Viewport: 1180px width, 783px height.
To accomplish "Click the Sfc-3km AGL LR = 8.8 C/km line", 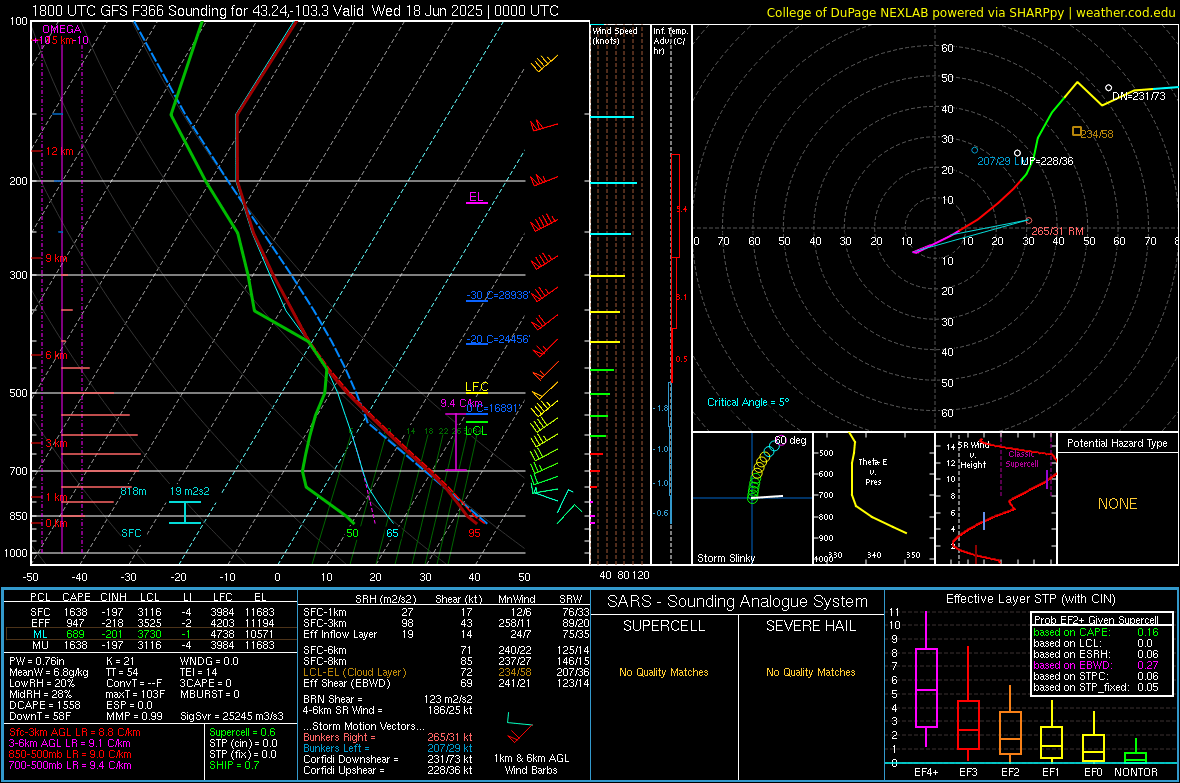I will 75,732.
